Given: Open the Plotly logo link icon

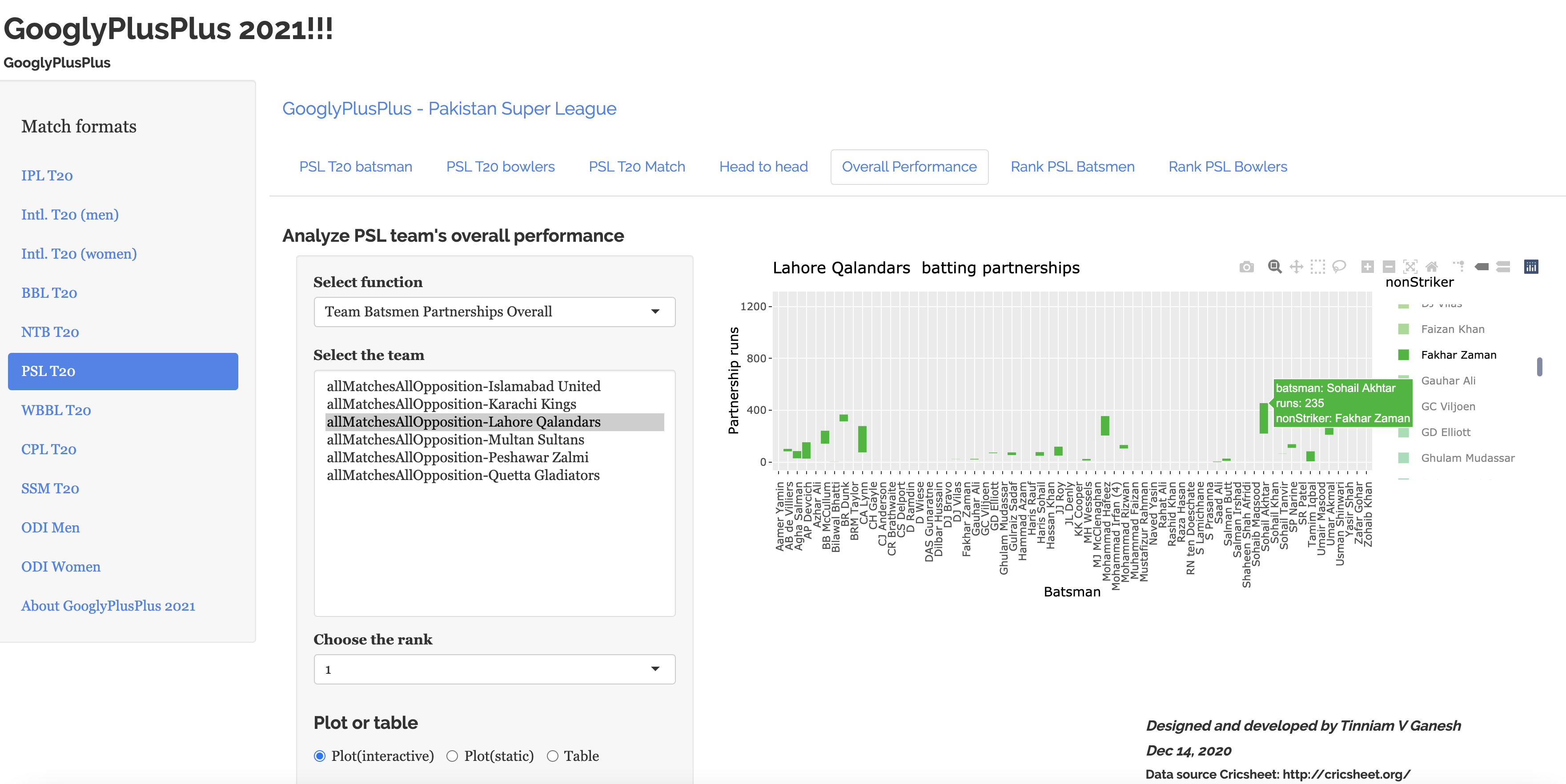Looking at the screenshot, I should click(1531, 267).
